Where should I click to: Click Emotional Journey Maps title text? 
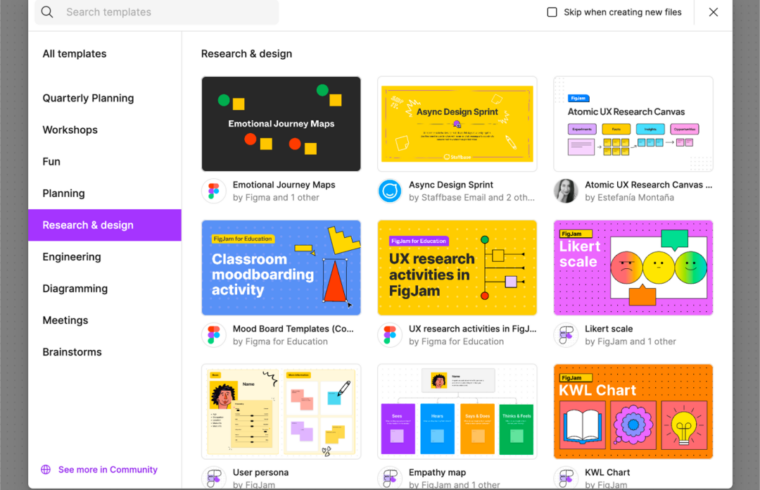284,185
